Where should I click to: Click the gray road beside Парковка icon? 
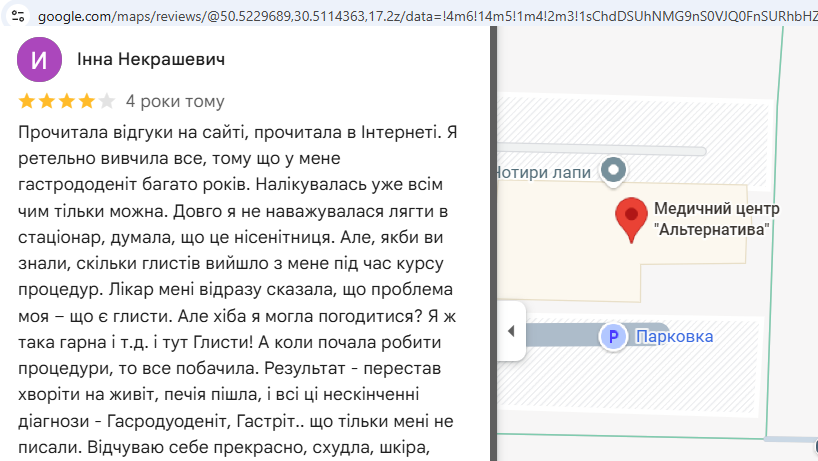pos(562,335)
